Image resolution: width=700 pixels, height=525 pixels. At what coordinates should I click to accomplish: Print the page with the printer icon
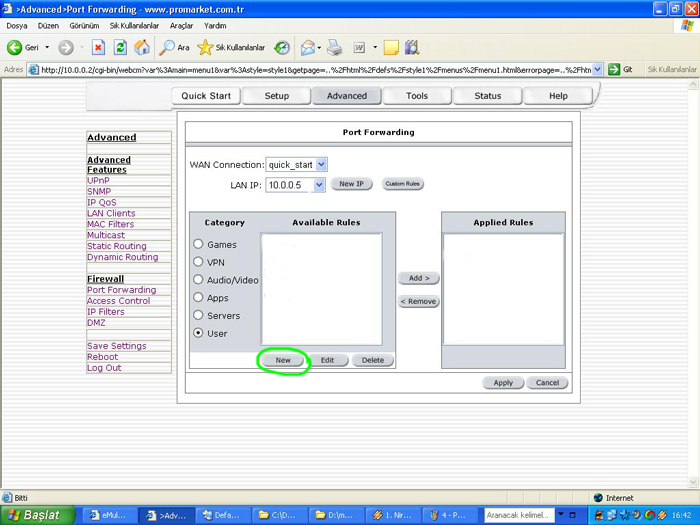click(334, 47)
